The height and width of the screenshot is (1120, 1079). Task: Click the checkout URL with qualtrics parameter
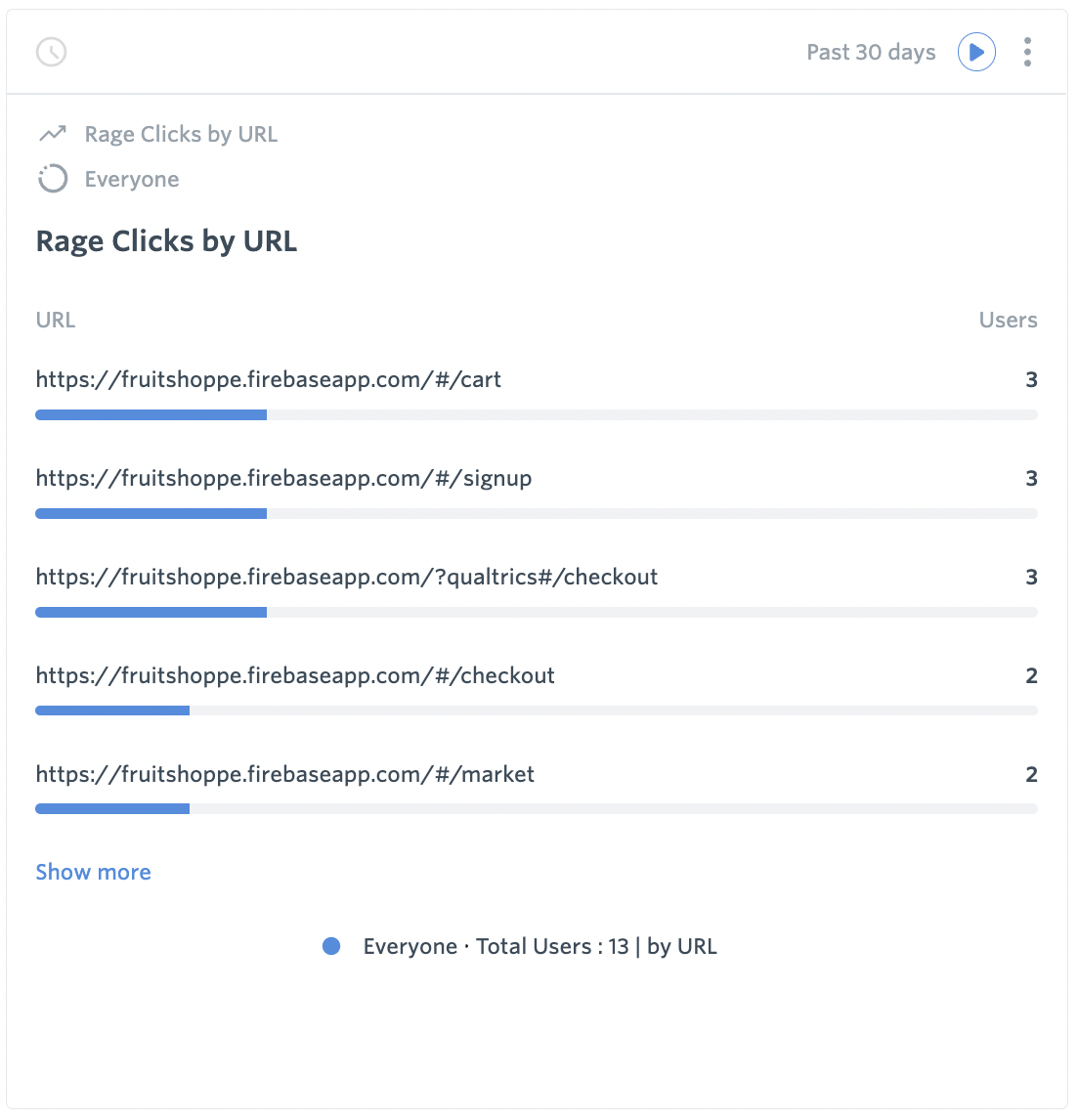point(346,577)
